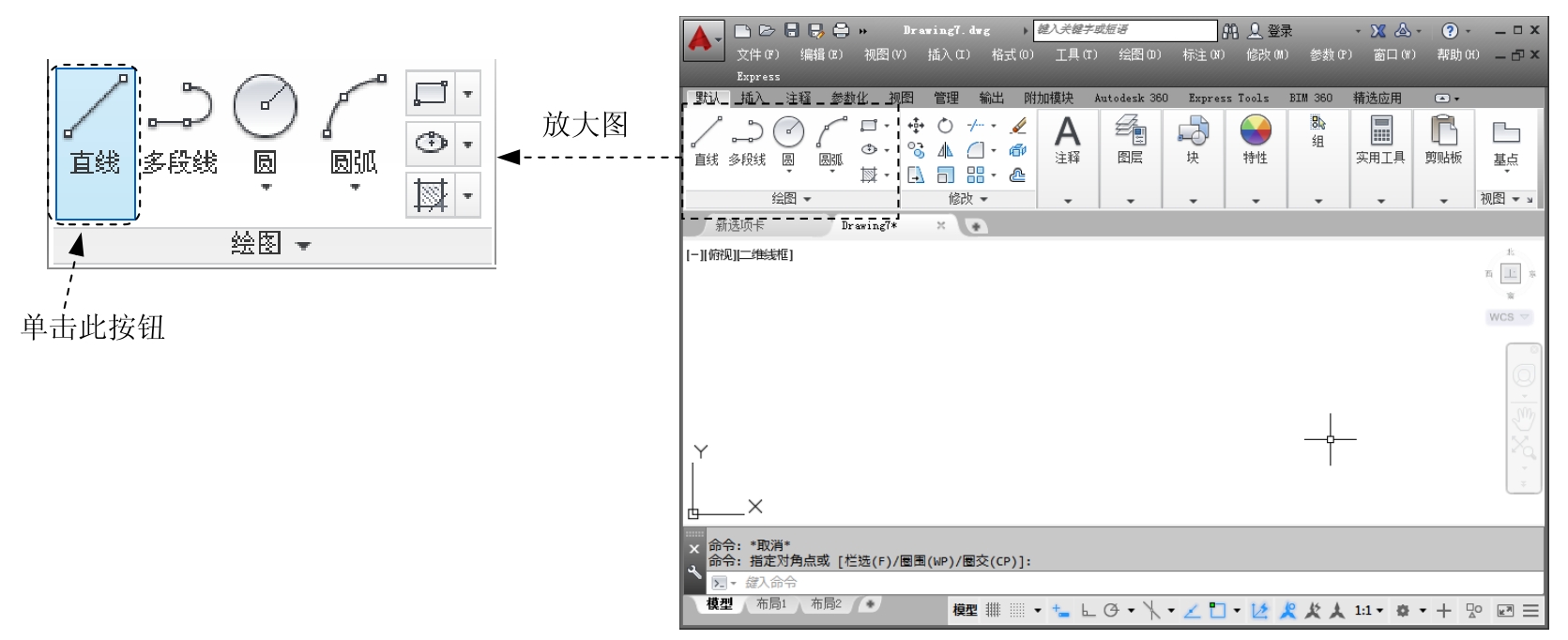Toggle ortho mode in the status bar
This screenshot has width=1568, height=640.
click(x=1088, y=611)
